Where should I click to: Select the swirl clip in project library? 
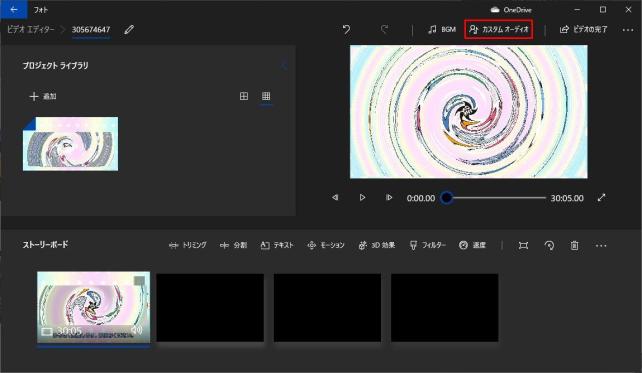(x=70, y=144)
